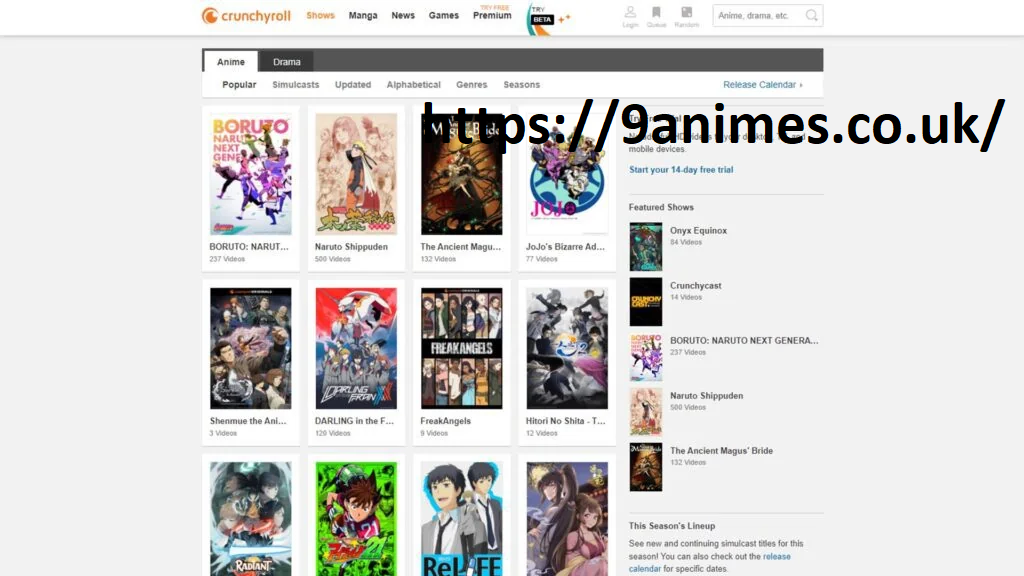Select the Popular filter
This screenshot has height=576, width=1024.
[239, 84]
